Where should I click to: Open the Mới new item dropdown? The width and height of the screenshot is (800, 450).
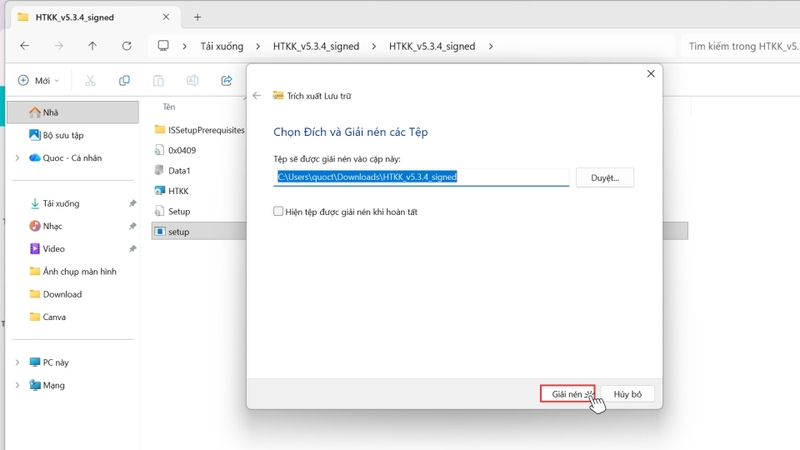tap(39, 81)
